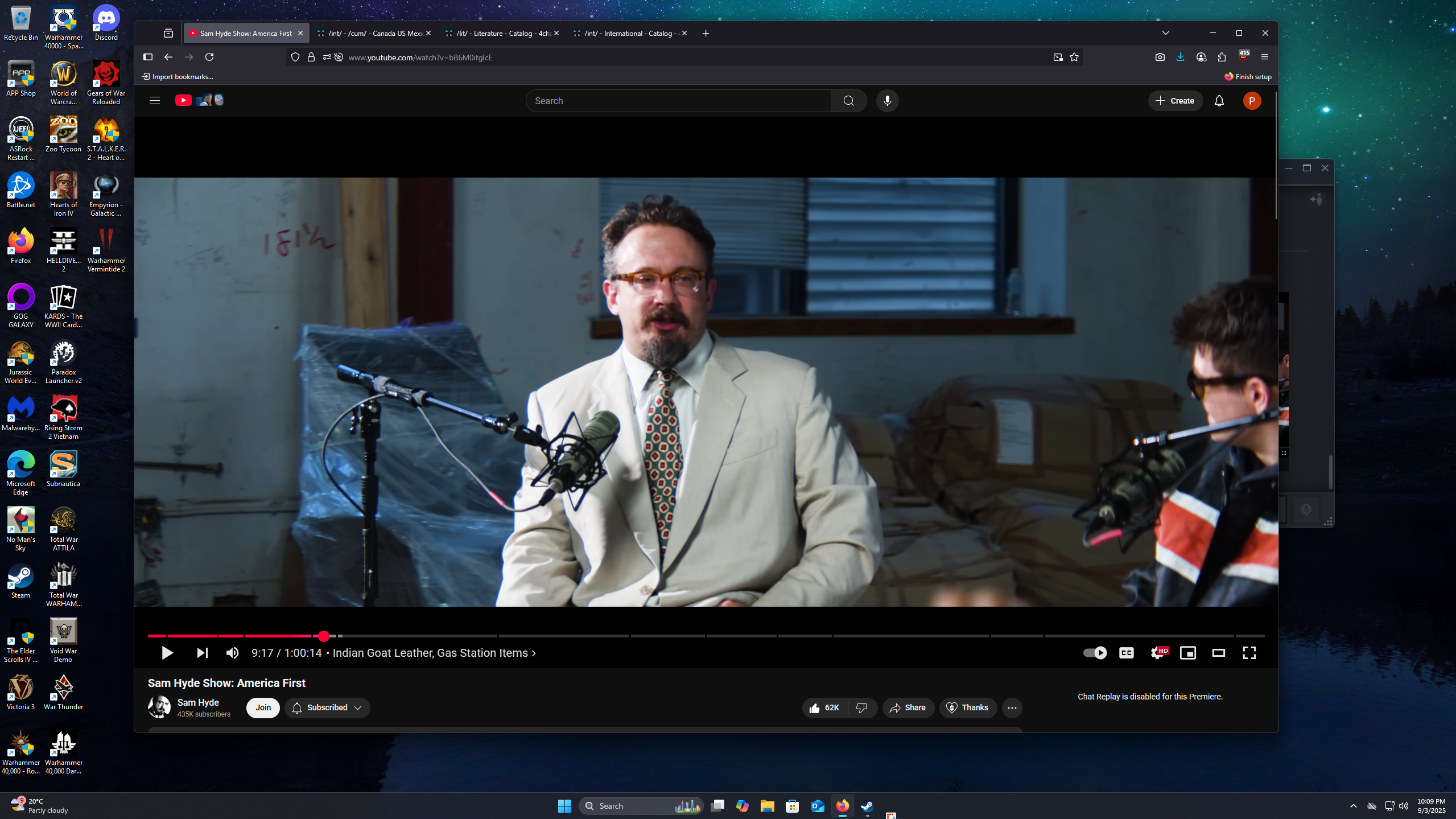The height and width of the screenshot is (819, 1456).
Task: Skip to next video button
Action: pyautogui.click(x=202, y=653)
